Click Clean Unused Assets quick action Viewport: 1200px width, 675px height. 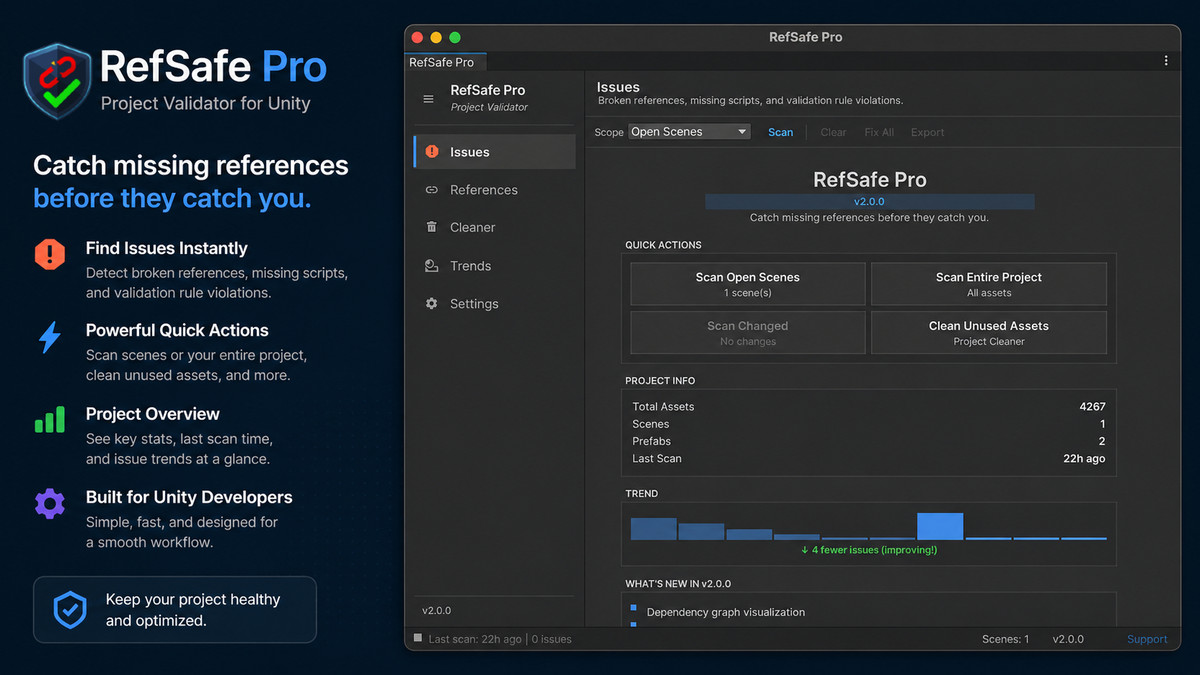coord(989,333)
